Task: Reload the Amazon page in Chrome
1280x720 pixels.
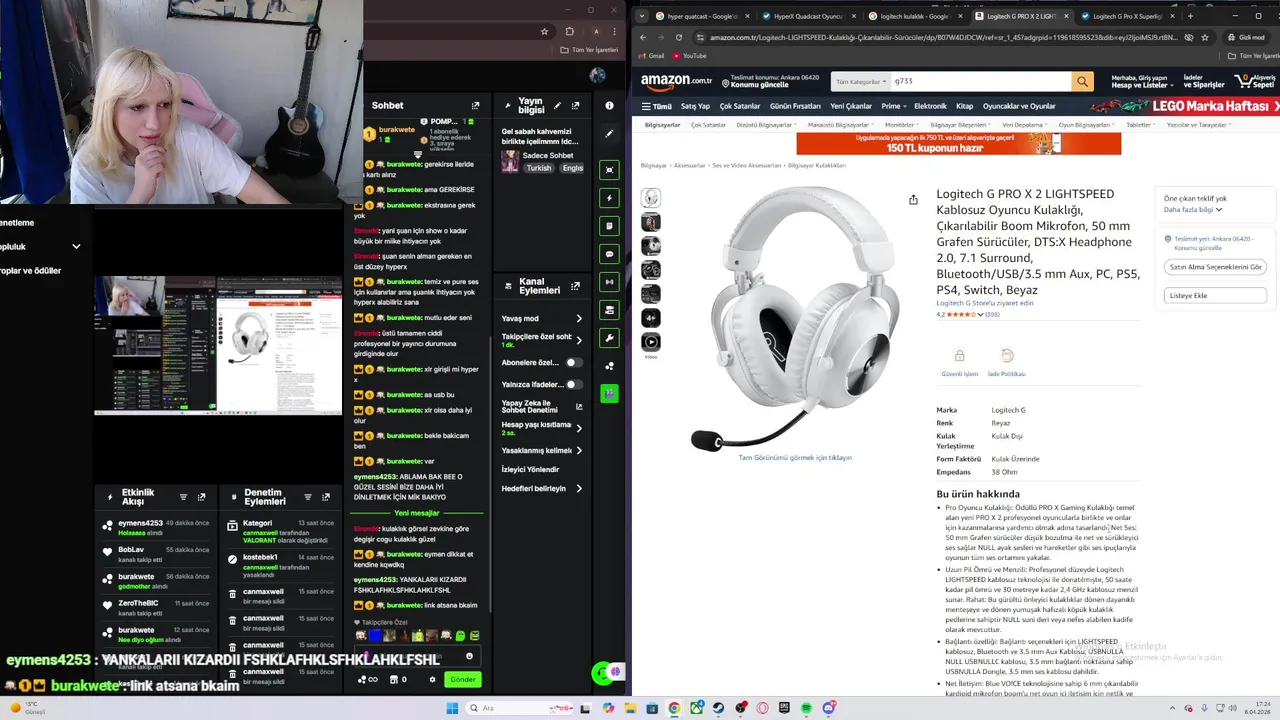Action: (679, 37)
